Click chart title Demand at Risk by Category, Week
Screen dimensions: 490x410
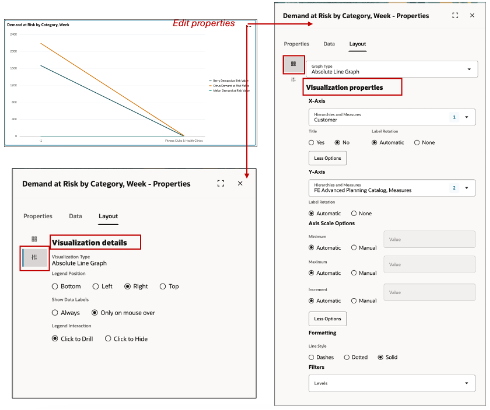(x=38, y=25)
